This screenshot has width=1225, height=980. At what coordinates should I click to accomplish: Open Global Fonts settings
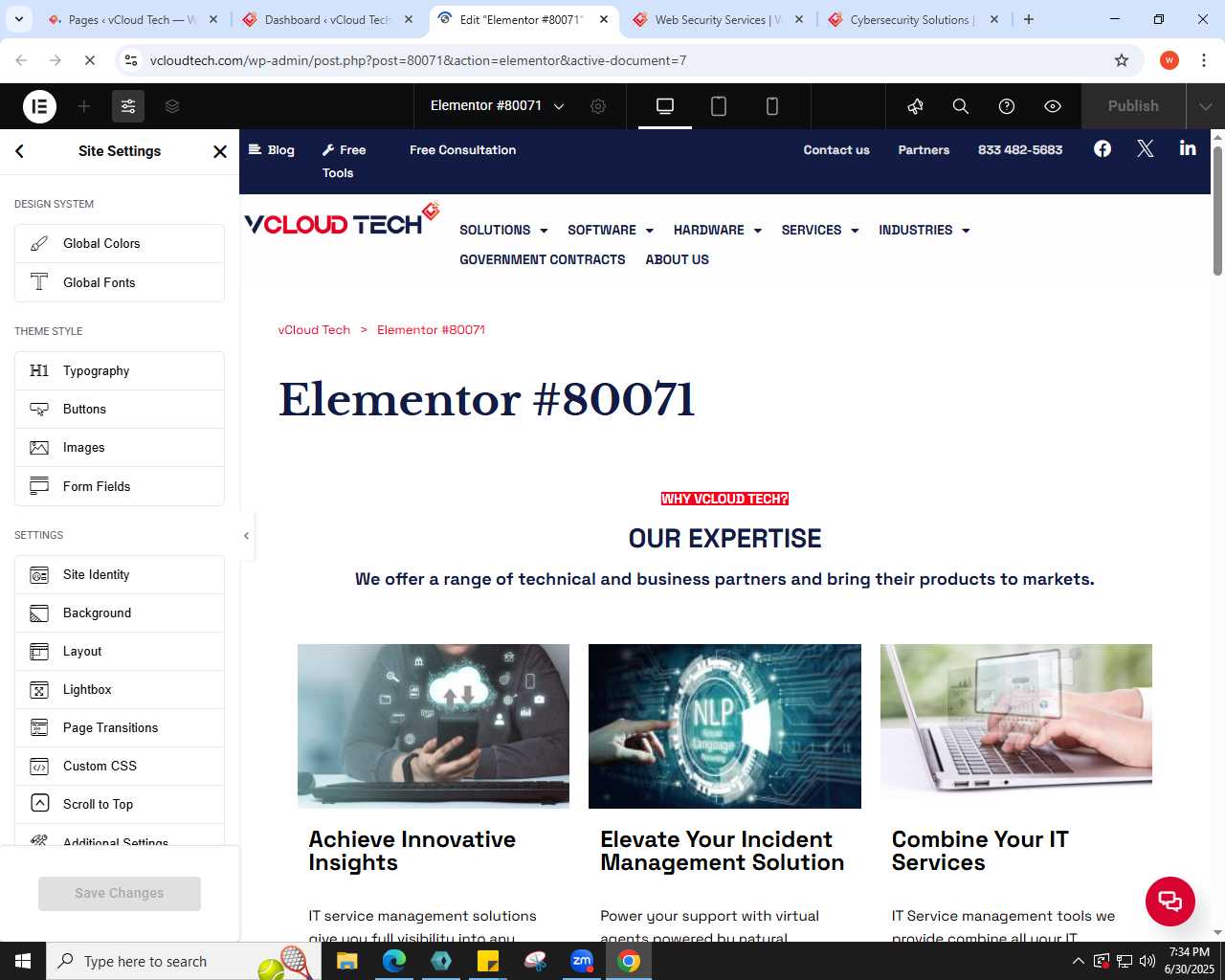coord(120,282)
